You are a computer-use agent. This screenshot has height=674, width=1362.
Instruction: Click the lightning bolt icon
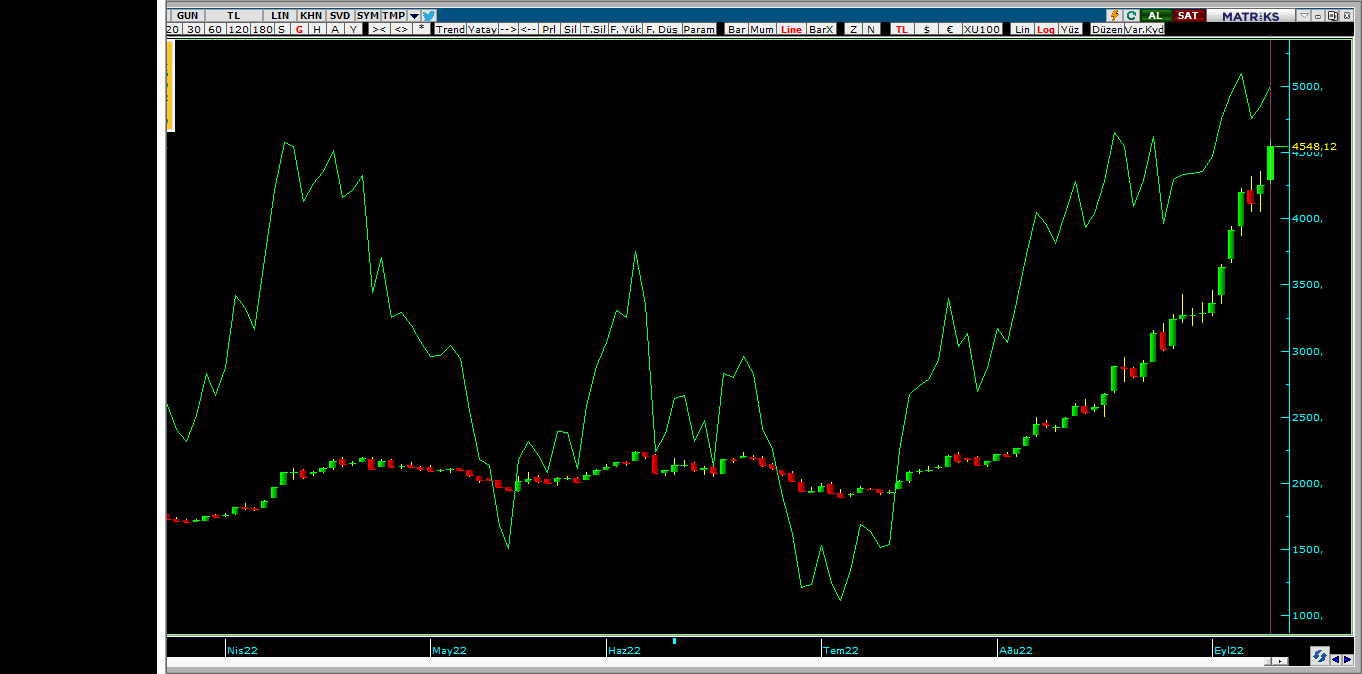(1114, 16)
